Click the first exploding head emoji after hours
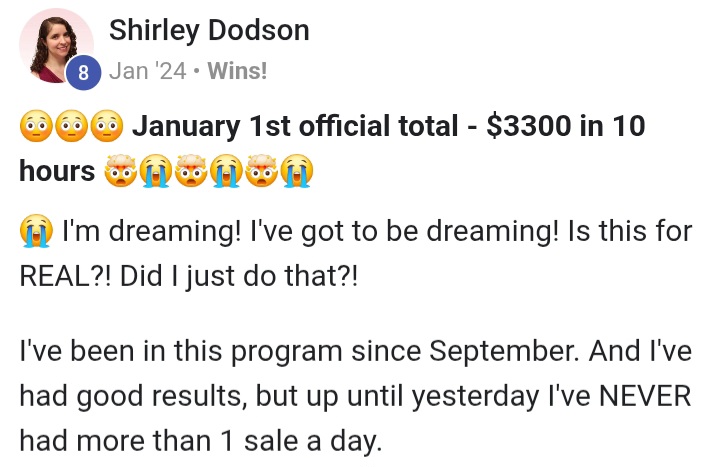 120,171
